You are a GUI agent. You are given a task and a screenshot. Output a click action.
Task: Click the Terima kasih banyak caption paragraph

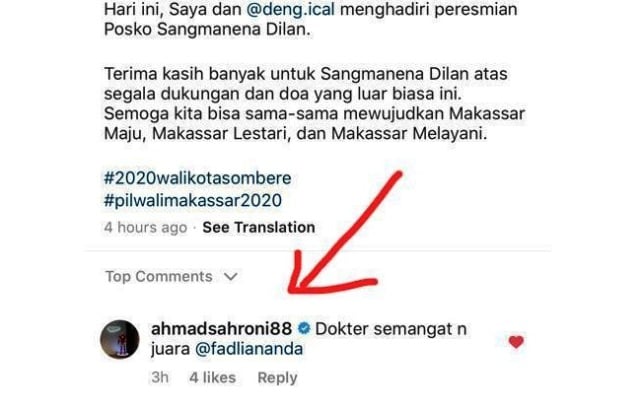tap(314, 104)
